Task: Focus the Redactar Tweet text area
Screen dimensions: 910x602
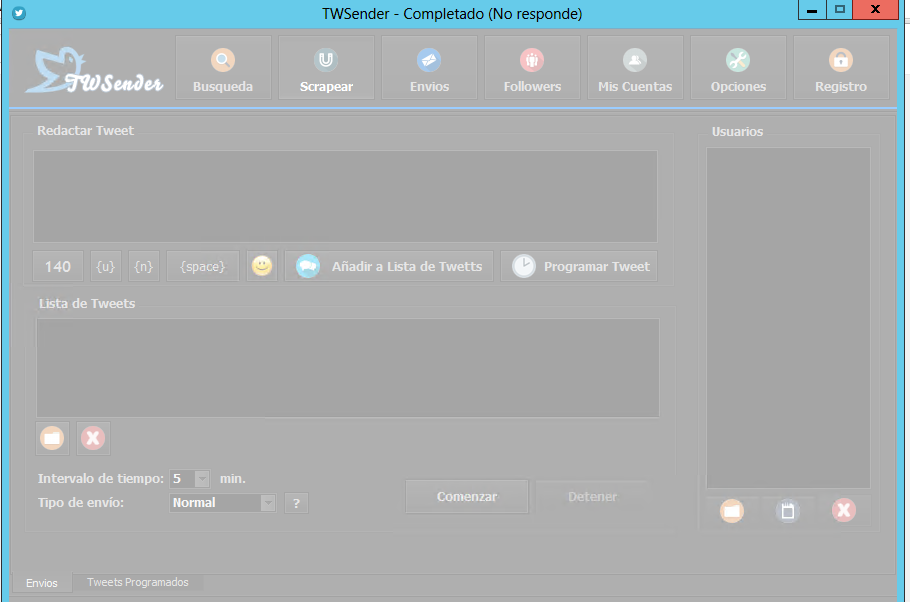Action: (x=345, y=196)
